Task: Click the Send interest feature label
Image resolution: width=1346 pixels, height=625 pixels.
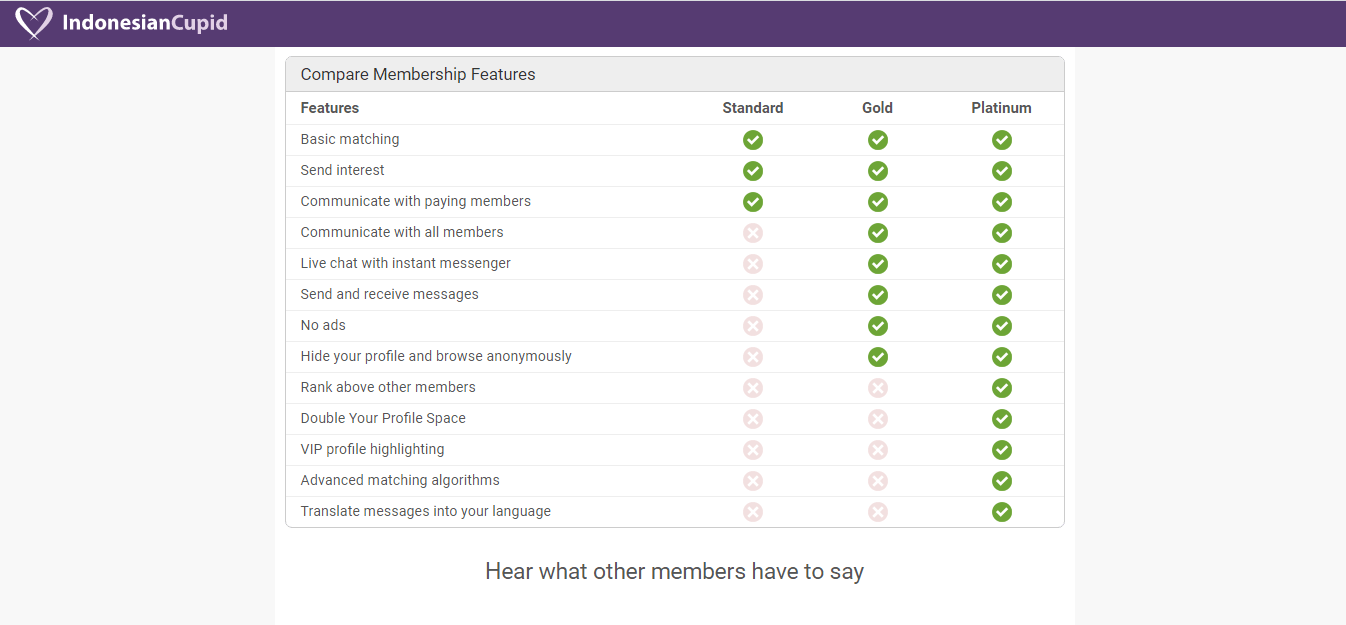Action: point(342,170)
